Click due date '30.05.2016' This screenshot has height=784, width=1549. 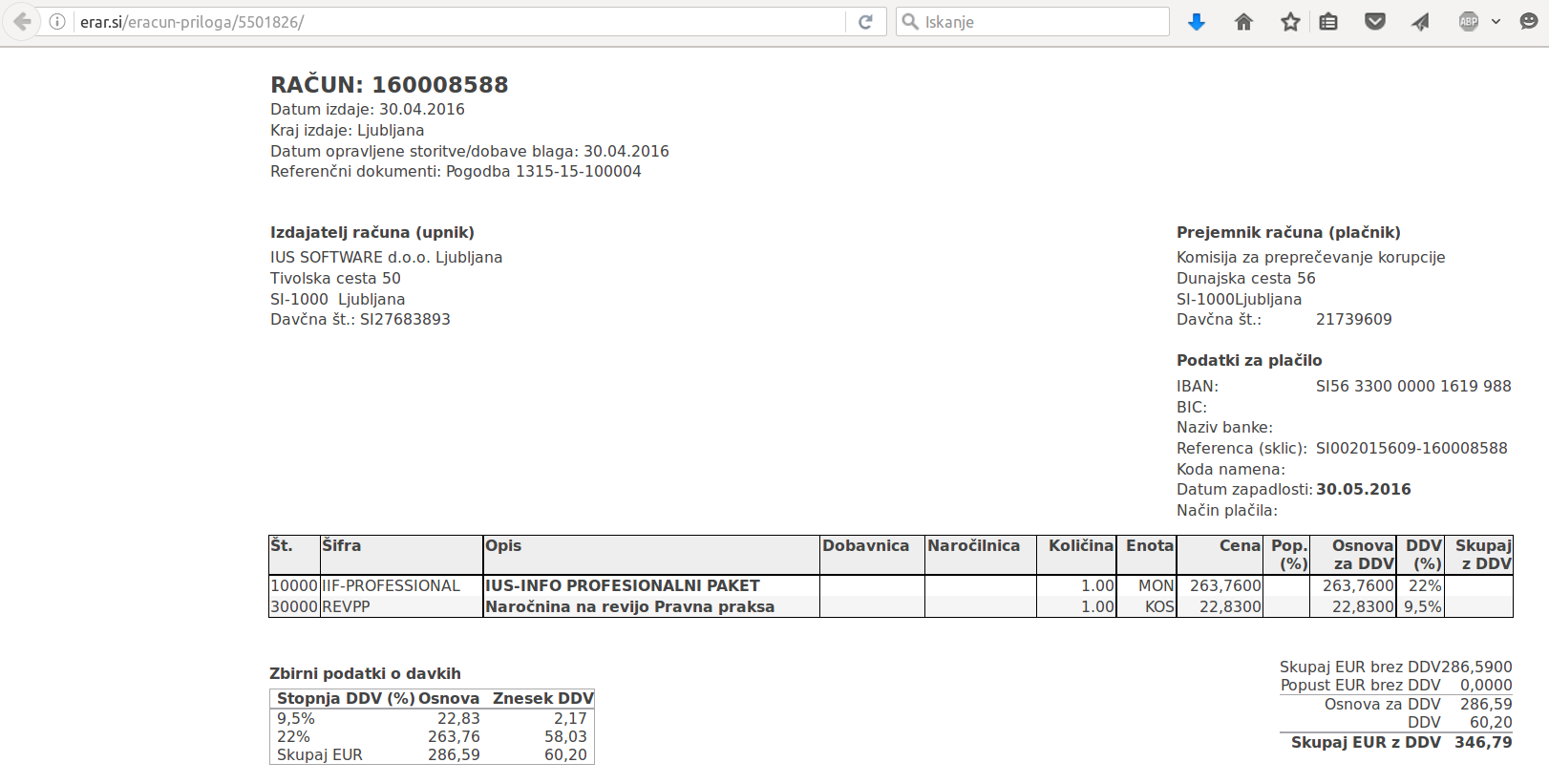[x=1363, y=489]
